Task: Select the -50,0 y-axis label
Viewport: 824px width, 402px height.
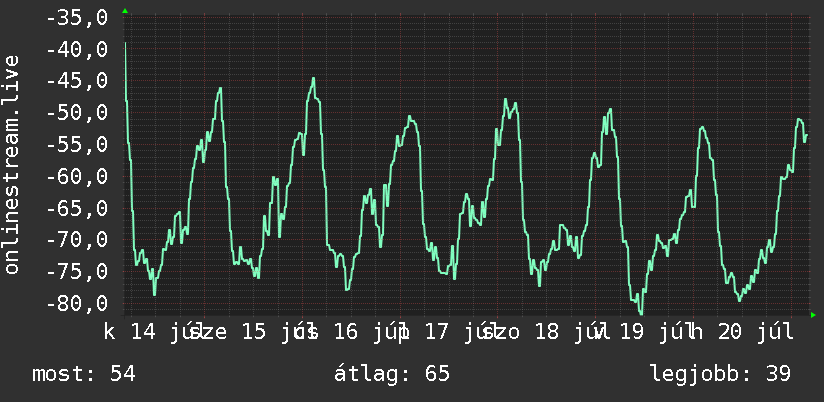Action: [x=77, y=113]
